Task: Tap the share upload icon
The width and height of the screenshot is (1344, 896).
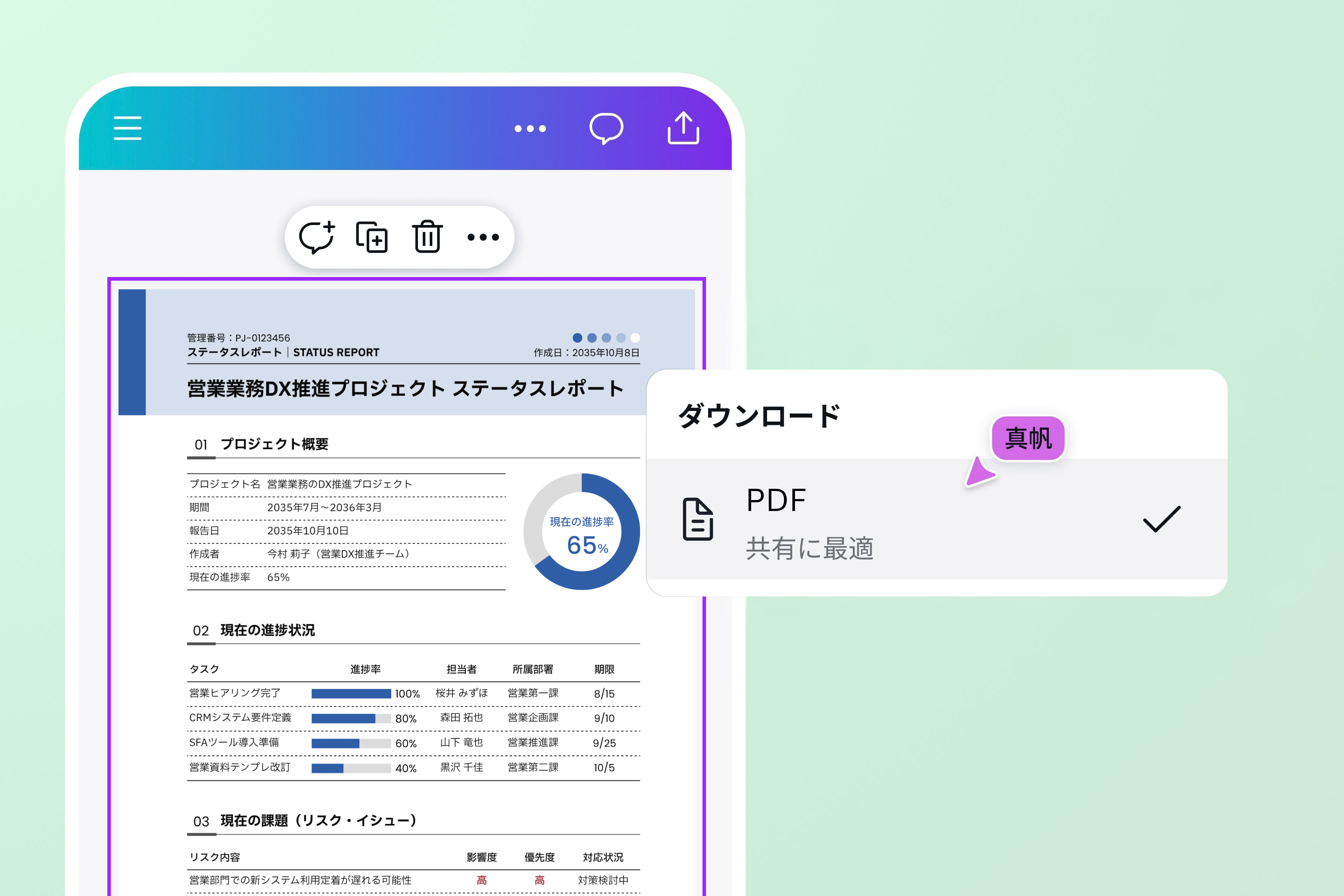Action: coord(683,128)
